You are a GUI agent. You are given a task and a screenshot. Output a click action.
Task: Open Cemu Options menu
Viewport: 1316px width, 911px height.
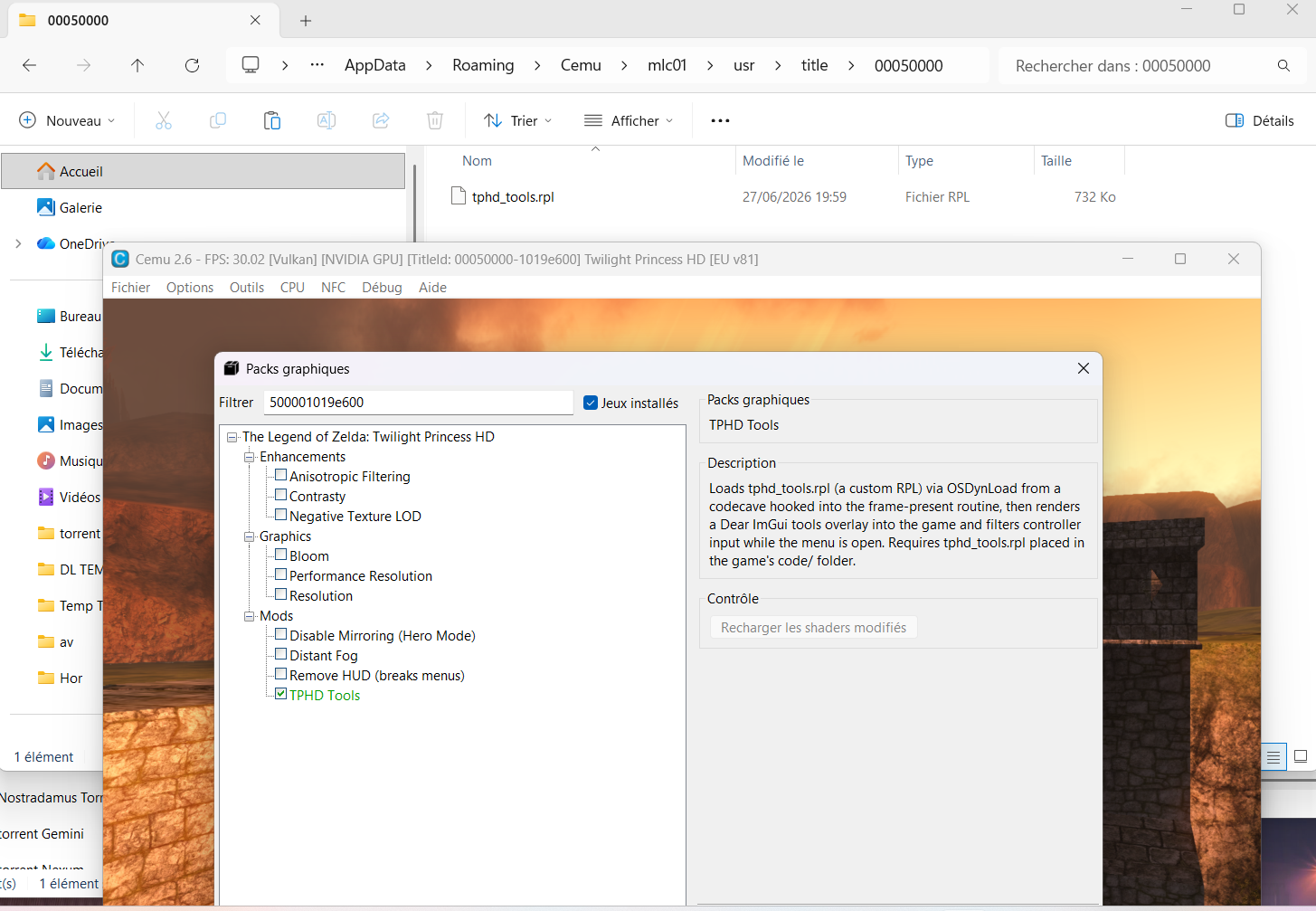click(x=190, y=287)
